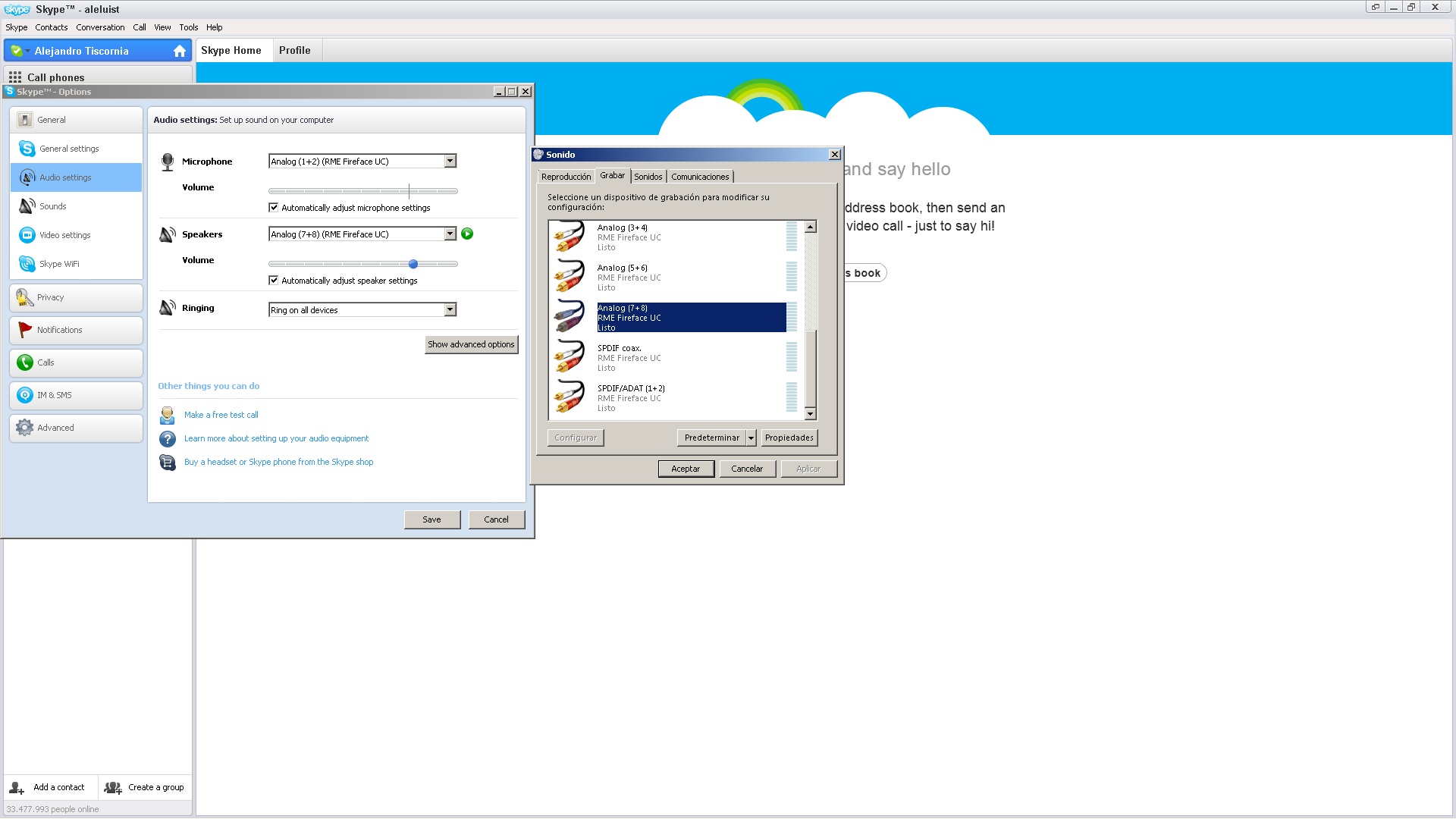Open the Speakers device dropdown
1456x819 pixels.
[450, 234]
